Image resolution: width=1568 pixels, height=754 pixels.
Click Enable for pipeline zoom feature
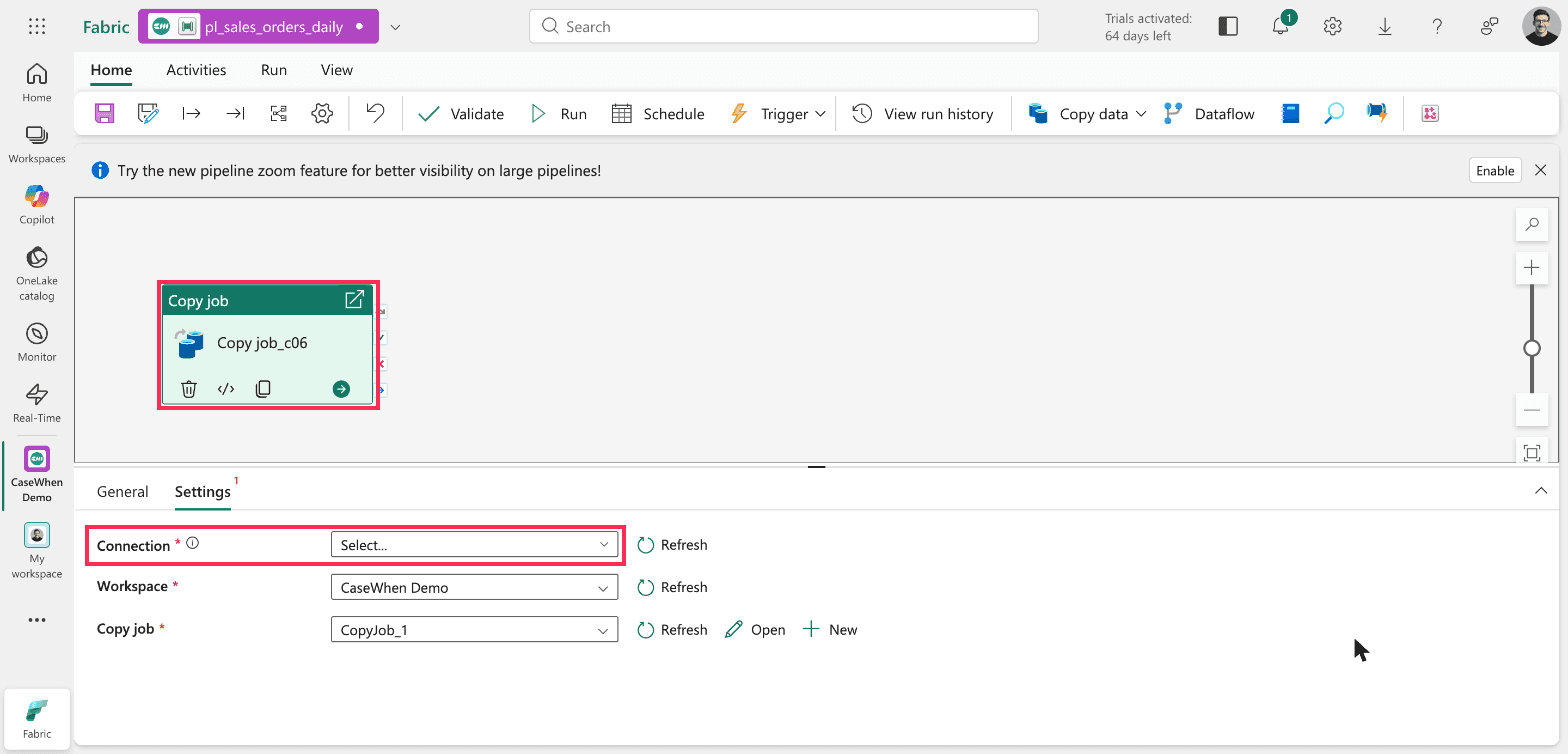1495,170
